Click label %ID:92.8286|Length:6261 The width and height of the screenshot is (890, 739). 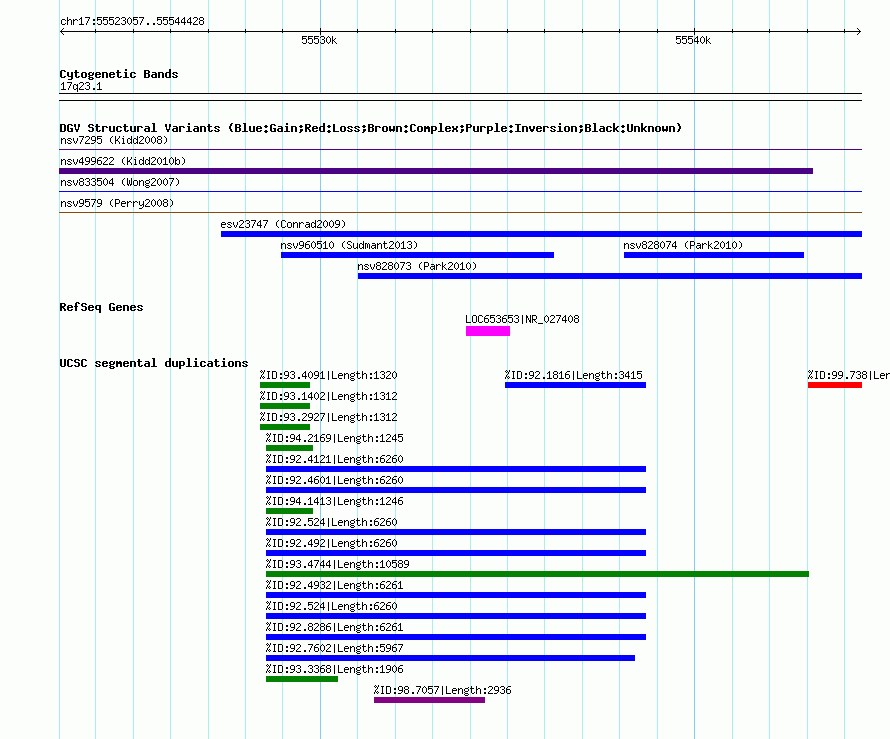tap(334, 627)
